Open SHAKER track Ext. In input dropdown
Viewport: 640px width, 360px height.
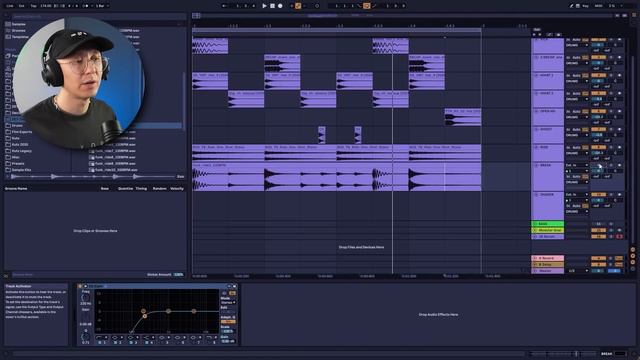click(577, 195)
